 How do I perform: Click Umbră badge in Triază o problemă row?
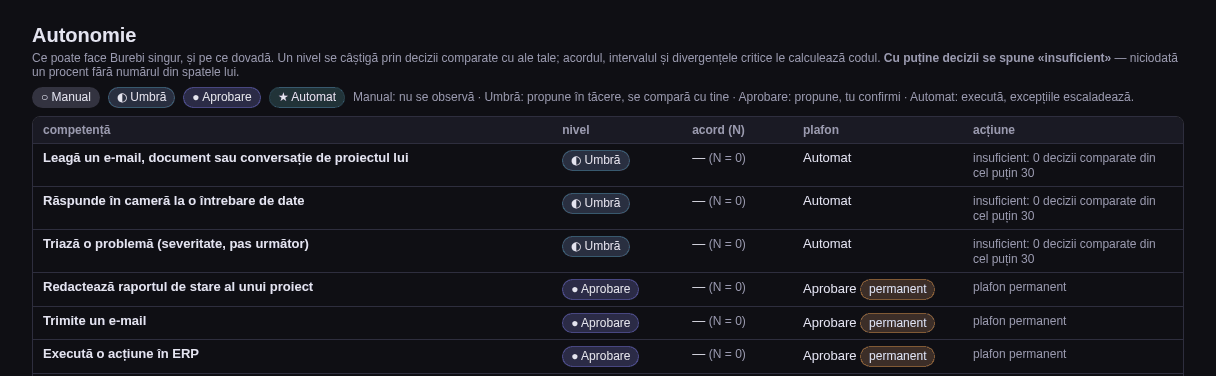[x=596, y=246]
